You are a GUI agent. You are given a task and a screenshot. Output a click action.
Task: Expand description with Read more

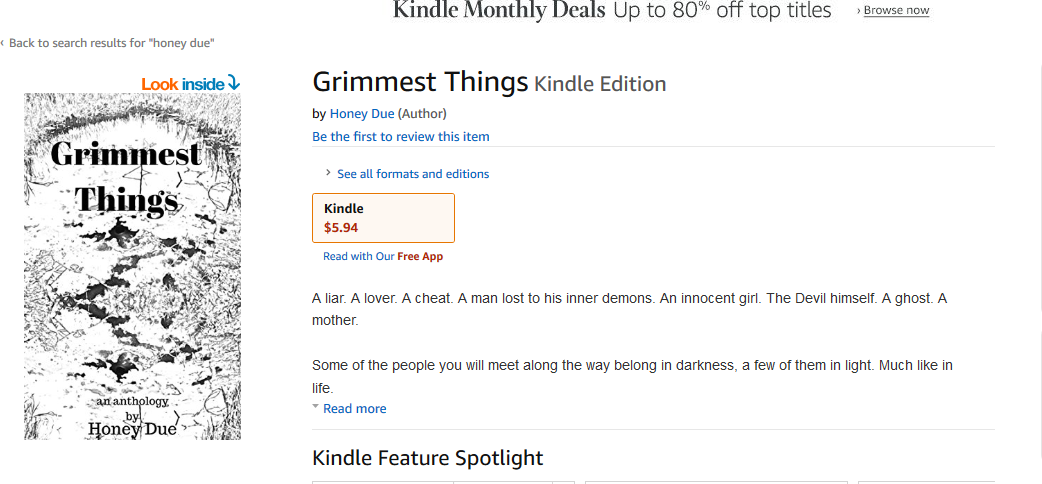(x=354, y=408)
